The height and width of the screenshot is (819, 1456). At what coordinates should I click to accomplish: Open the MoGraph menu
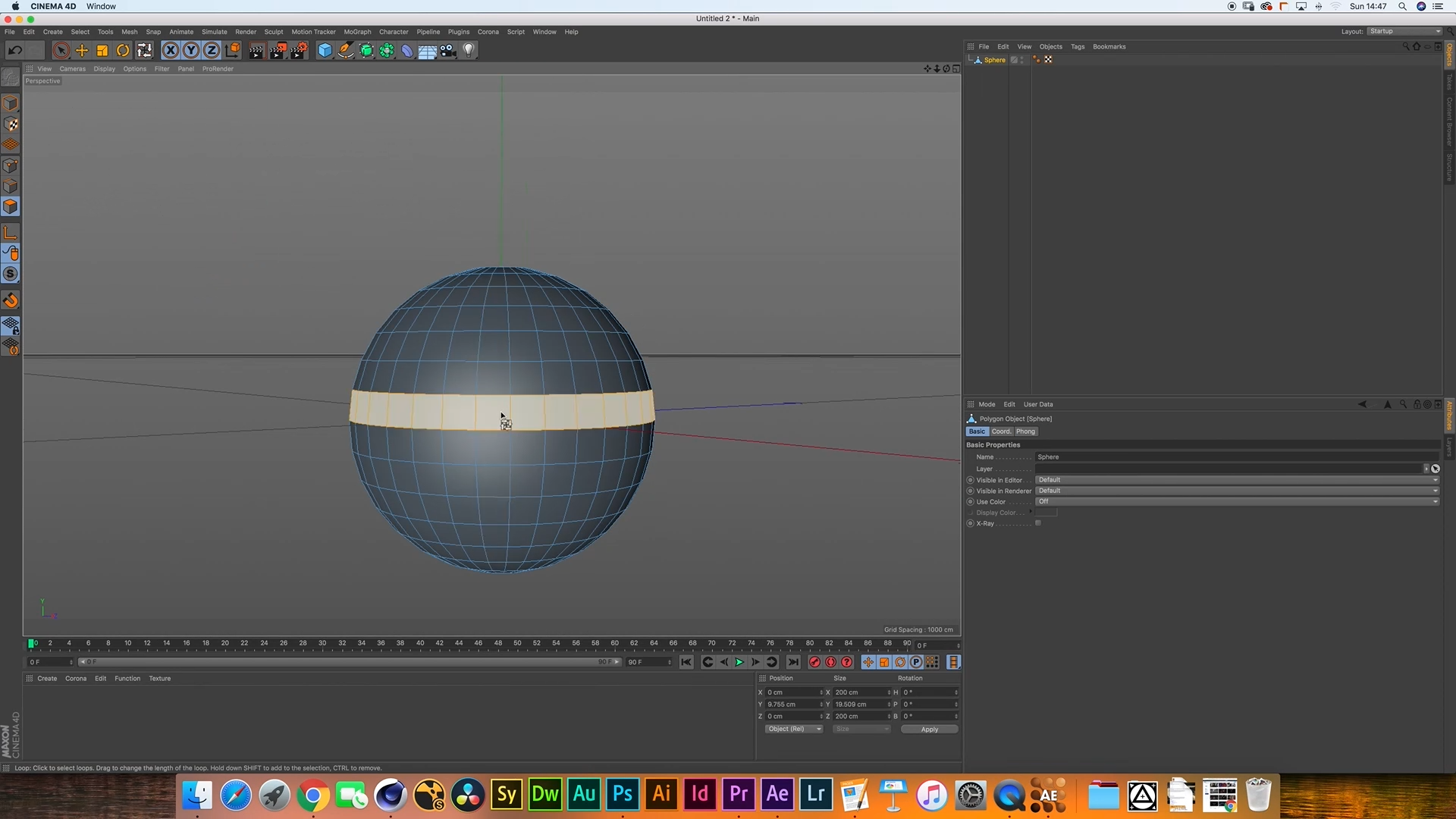click(x=357, y=32)
